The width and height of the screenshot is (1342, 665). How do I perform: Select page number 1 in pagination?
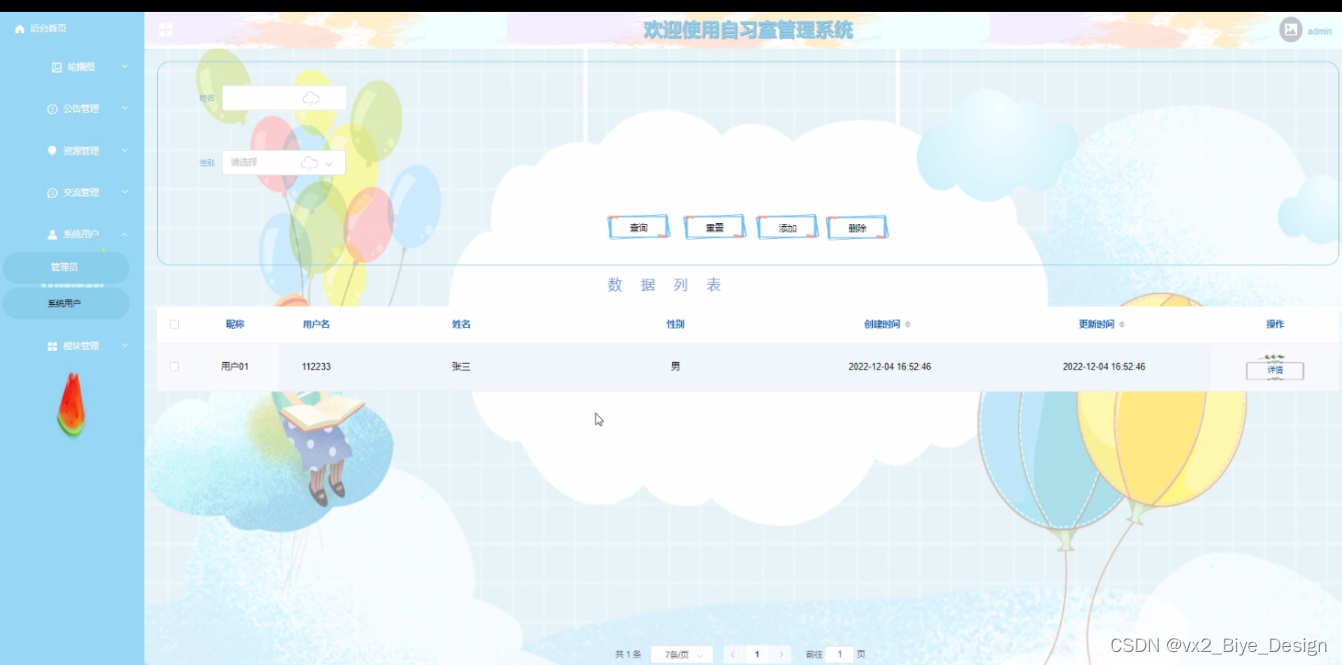tap(757, 654)
